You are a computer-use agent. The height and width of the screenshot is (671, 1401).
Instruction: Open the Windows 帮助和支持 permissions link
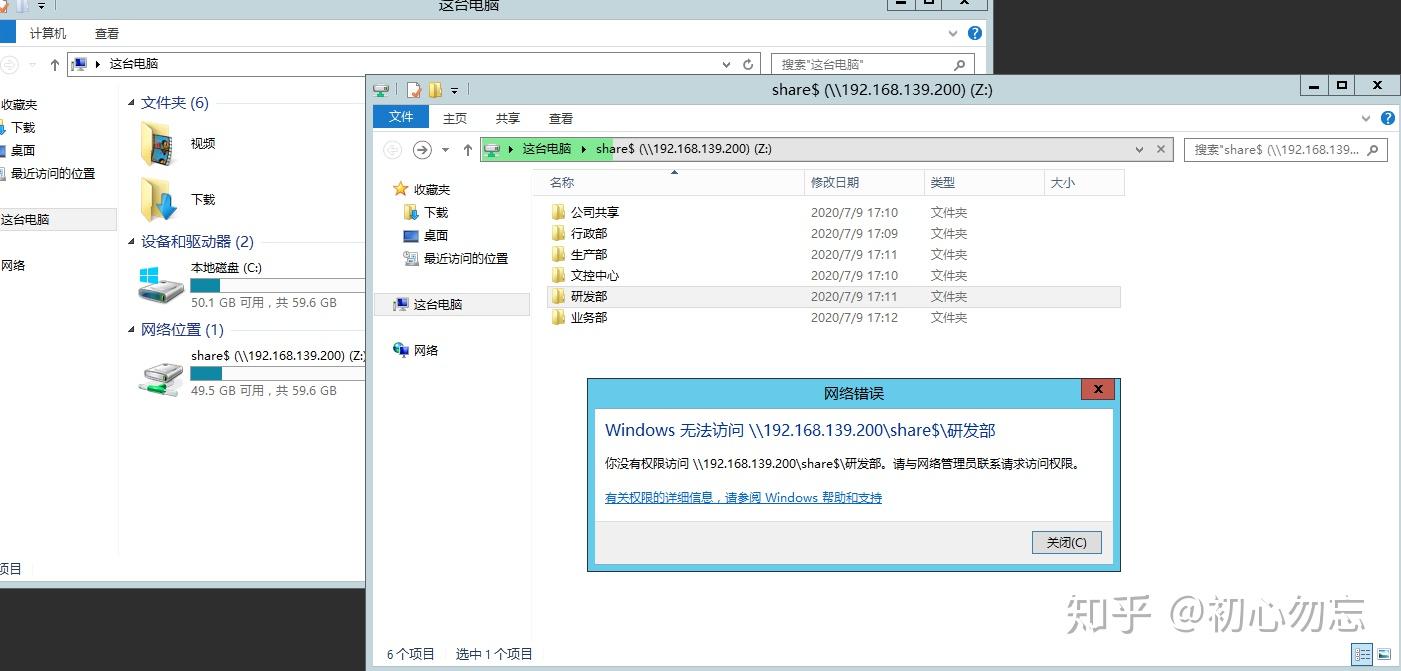pyautogui.click(x=743, y=498)
